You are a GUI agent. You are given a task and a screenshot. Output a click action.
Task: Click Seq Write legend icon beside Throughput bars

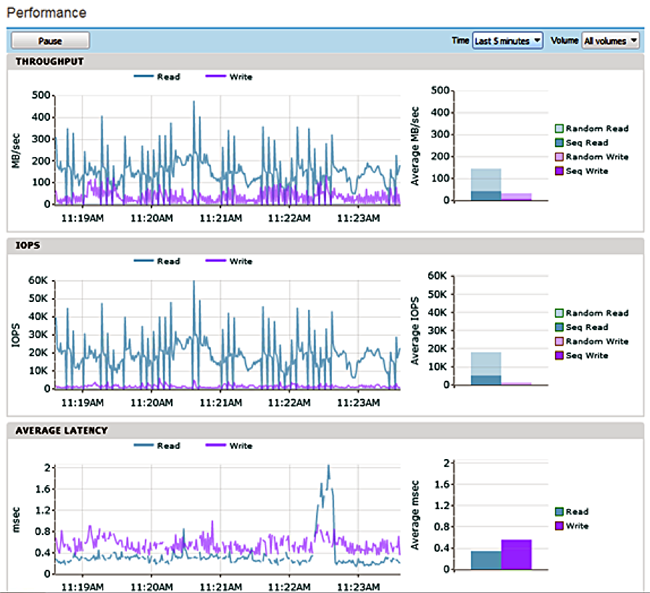[x=560, y=171]
